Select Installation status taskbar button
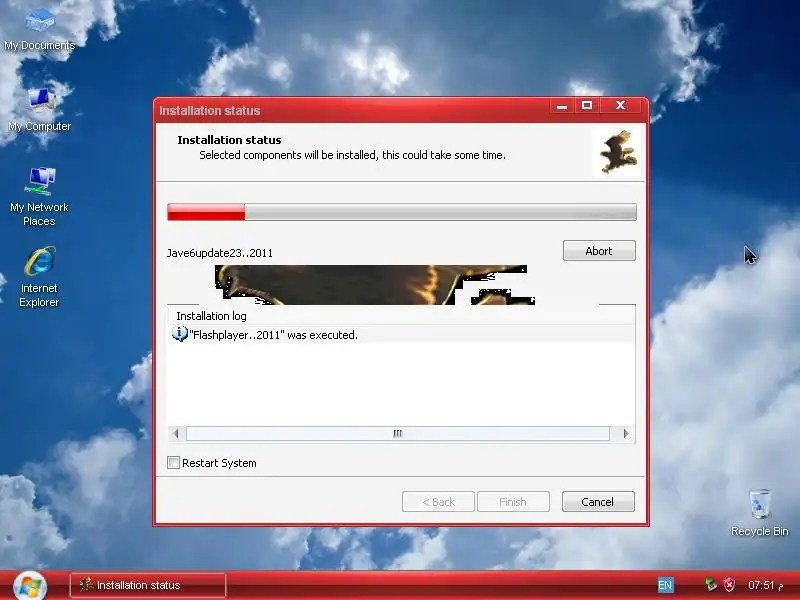 tap(147, 585)
